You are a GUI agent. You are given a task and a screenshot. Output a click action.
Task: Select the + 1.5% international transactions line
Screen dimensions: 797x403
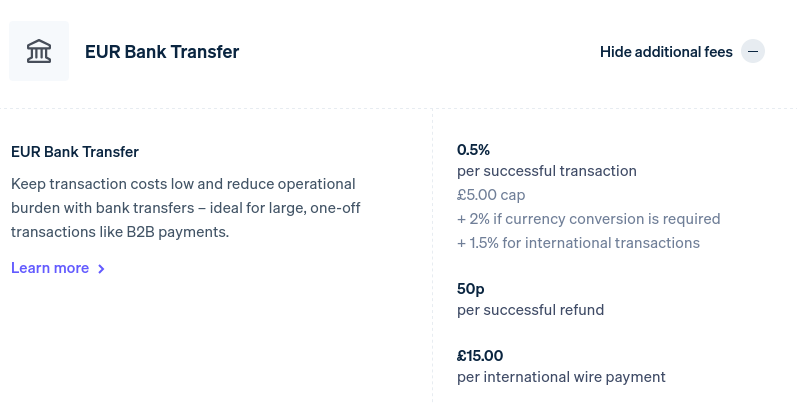tap(578, 243)
